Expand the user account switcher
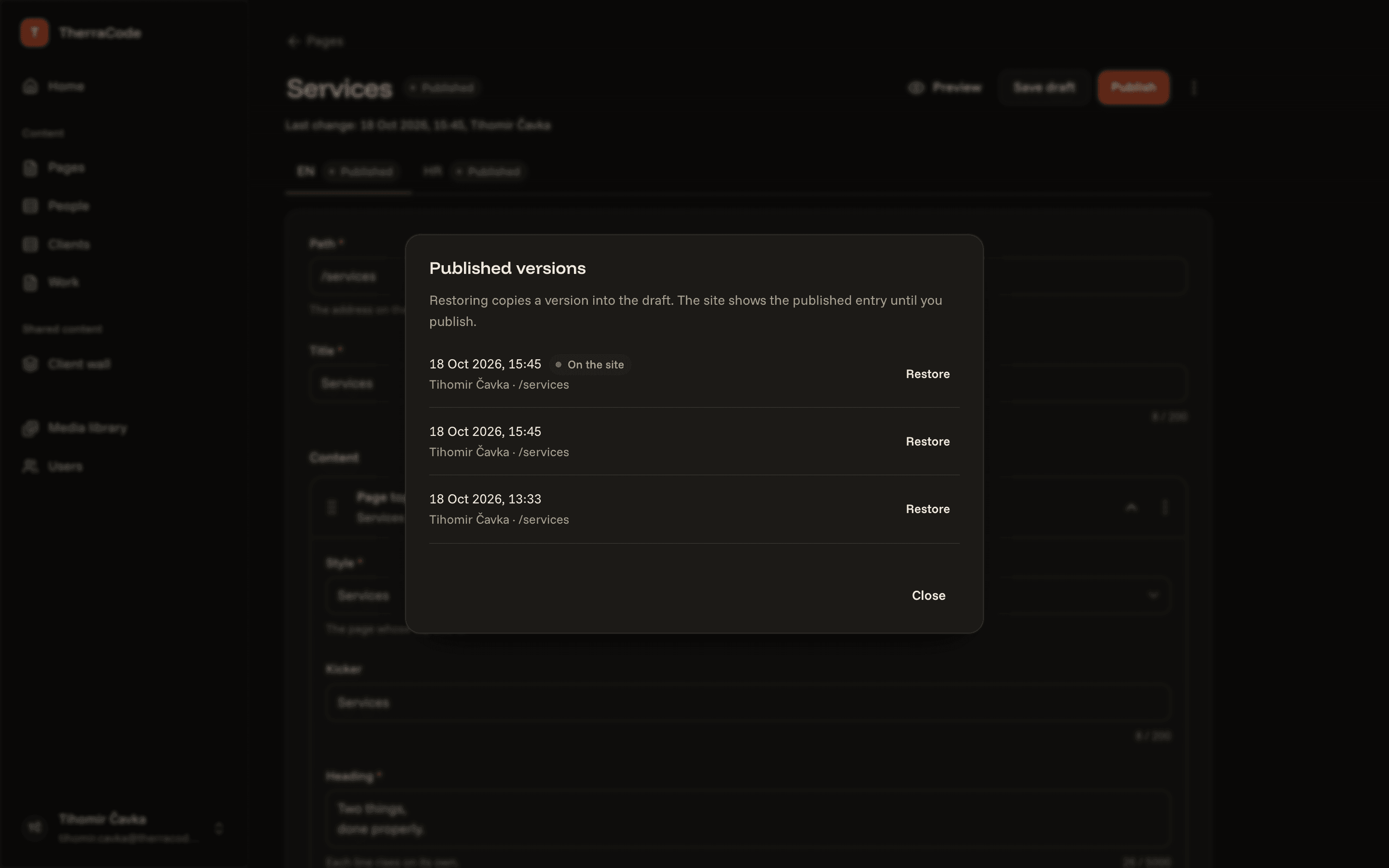The width and height of the screenshot is (1389, 868). (218, 828)
